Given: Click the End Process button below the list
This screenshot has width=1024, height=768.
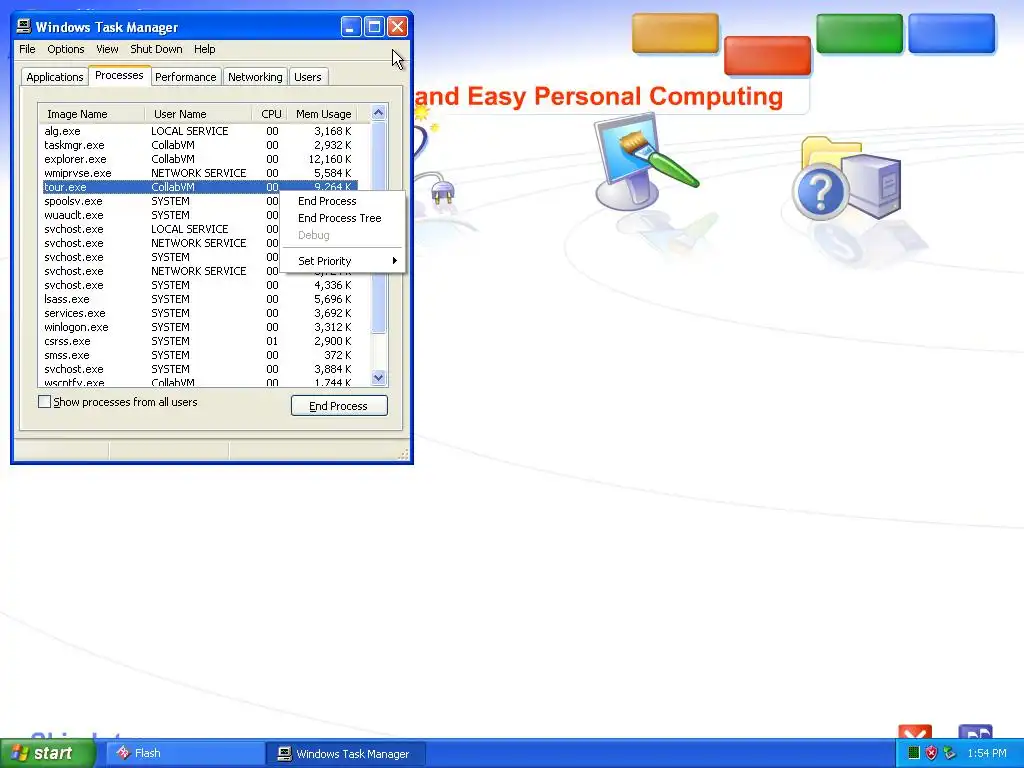Looking at the screenshot, I should tap(339, 406).
